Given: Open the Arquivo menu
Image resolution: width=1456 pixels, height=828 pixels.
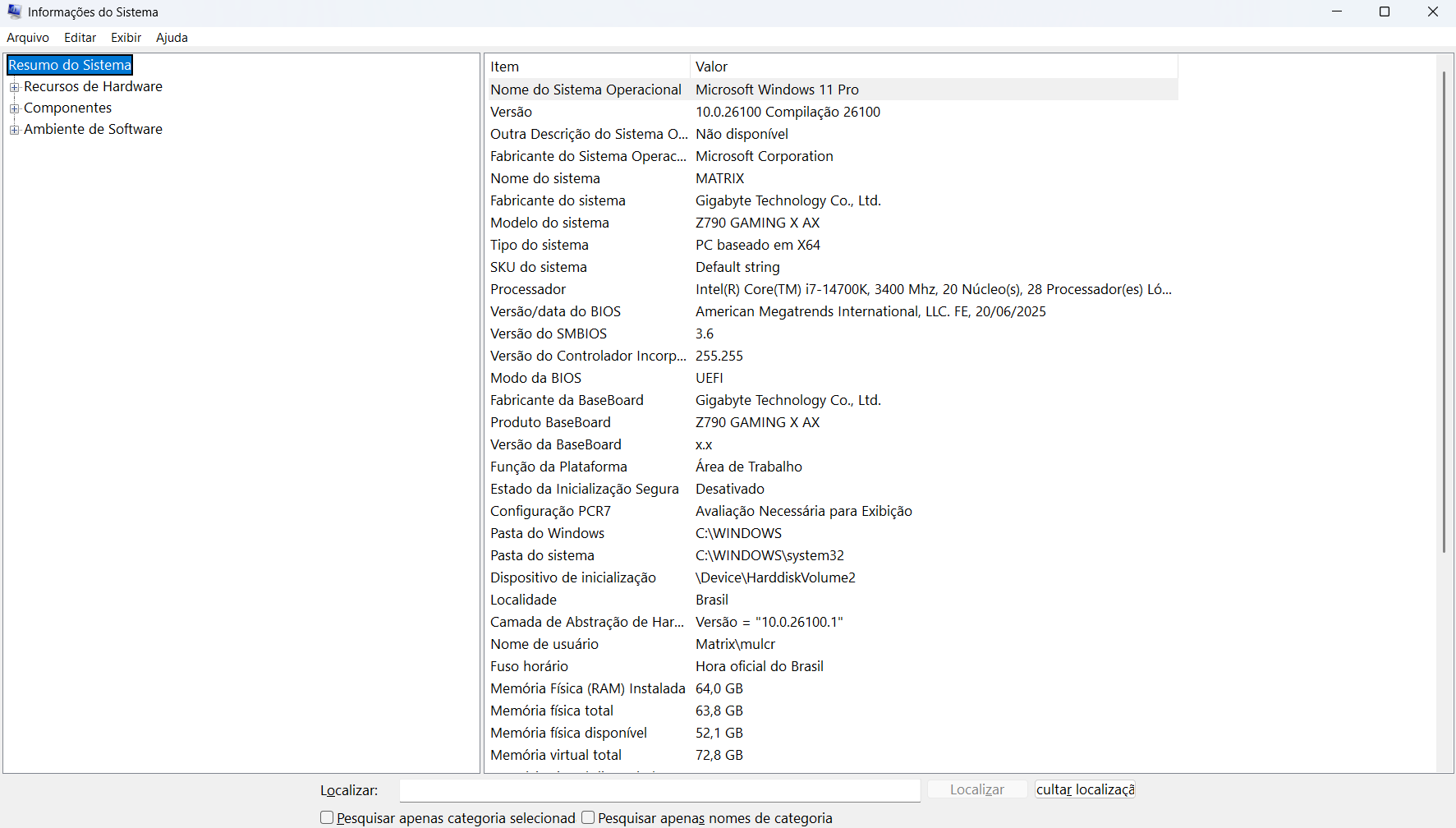Looking at the screenshot, I should 28,38.
